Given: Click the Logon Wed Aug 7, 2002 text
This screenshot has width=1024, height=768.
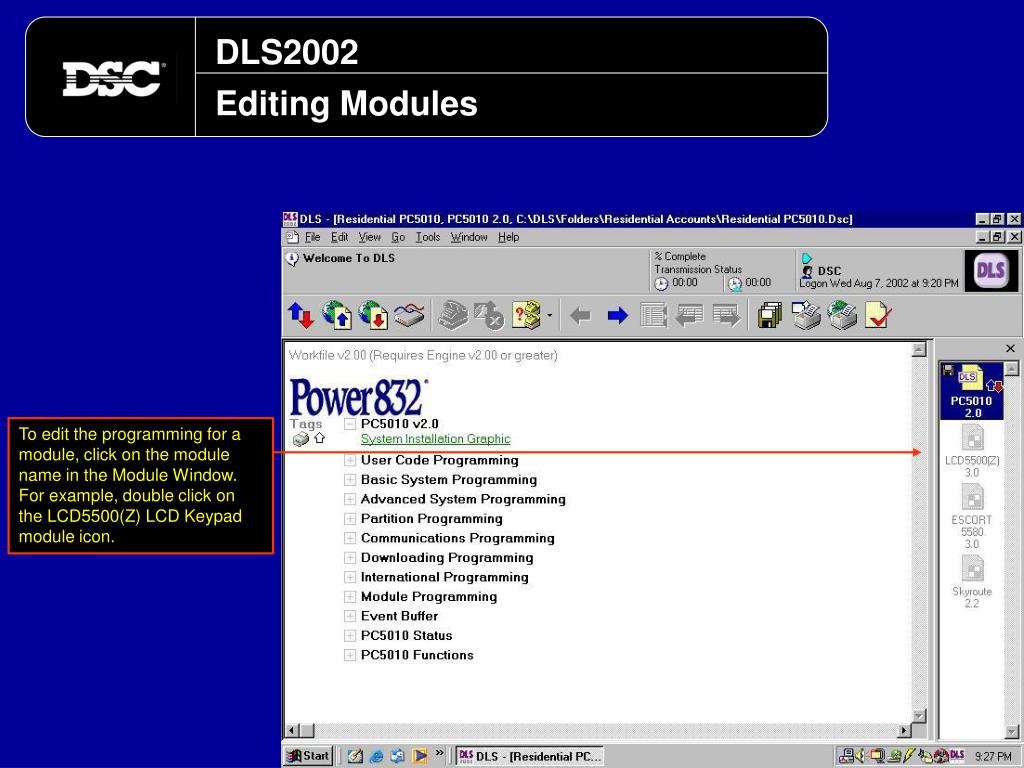Looking at the screenshot, I should 879,283.
